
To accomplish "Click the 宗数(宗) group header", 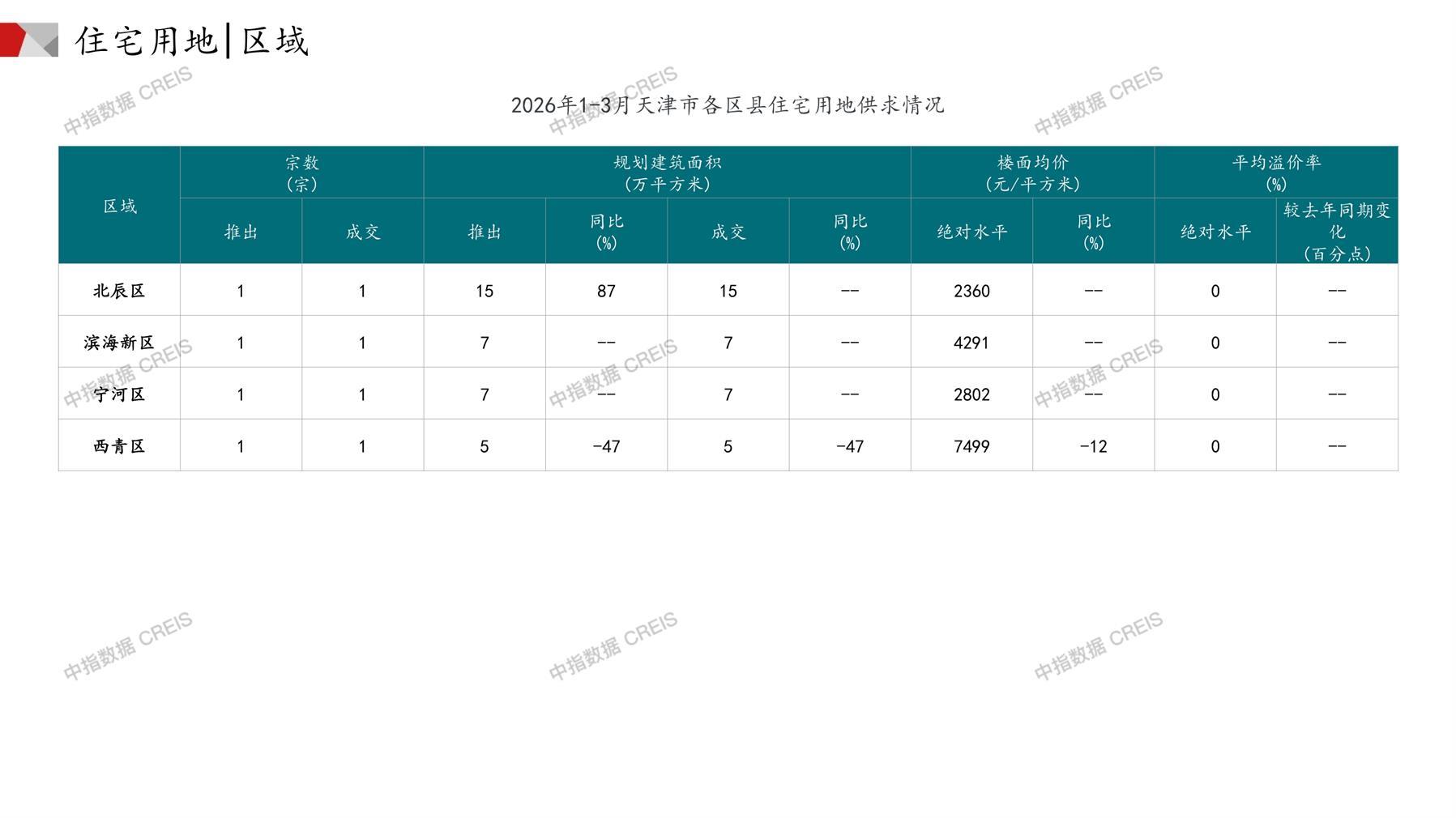I will pyautogui.click(x=301, y=173).
